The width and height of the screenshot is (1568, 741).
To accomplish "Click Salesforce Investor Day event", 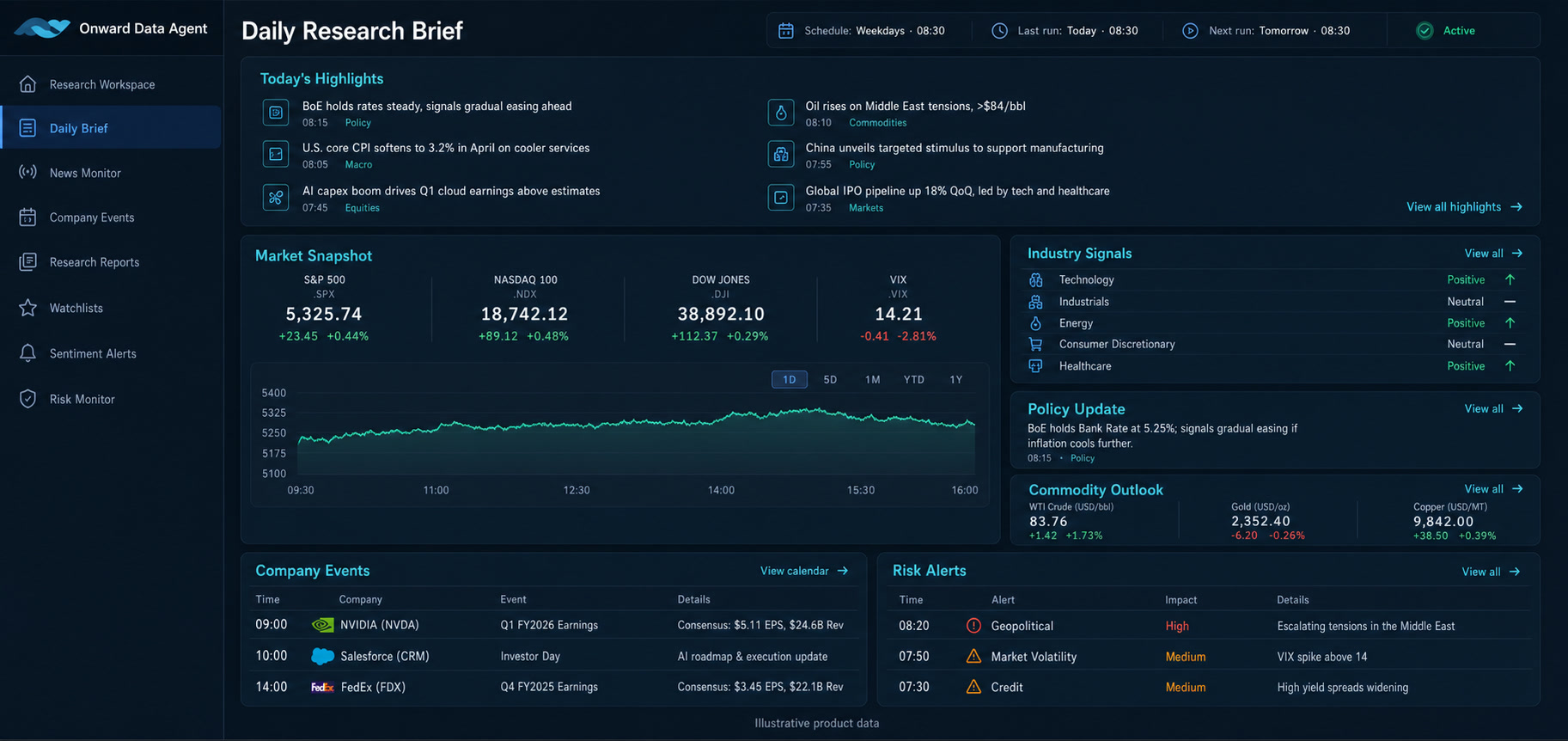I will coord(530,656).
